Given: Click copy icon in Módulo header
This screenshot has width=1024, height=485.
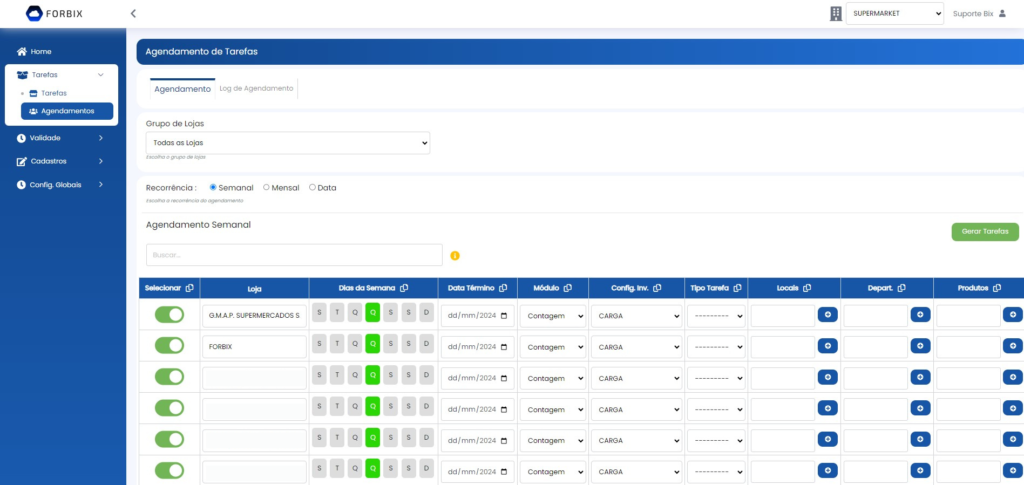Looking at the screenshot, I should click(x=568, y=288).
